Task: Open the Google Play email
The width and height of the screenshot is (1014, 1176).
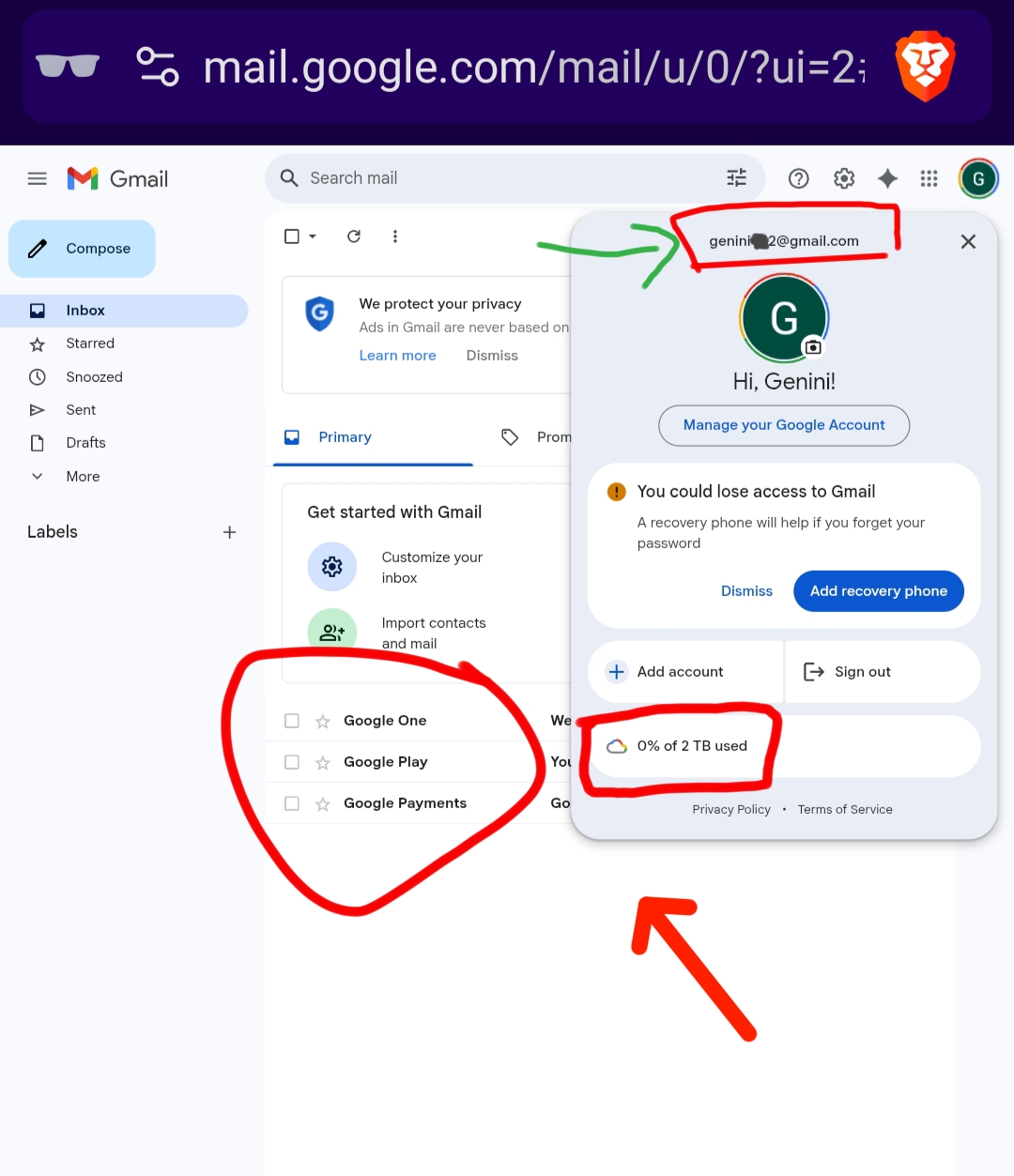Action: pos(418,762)
